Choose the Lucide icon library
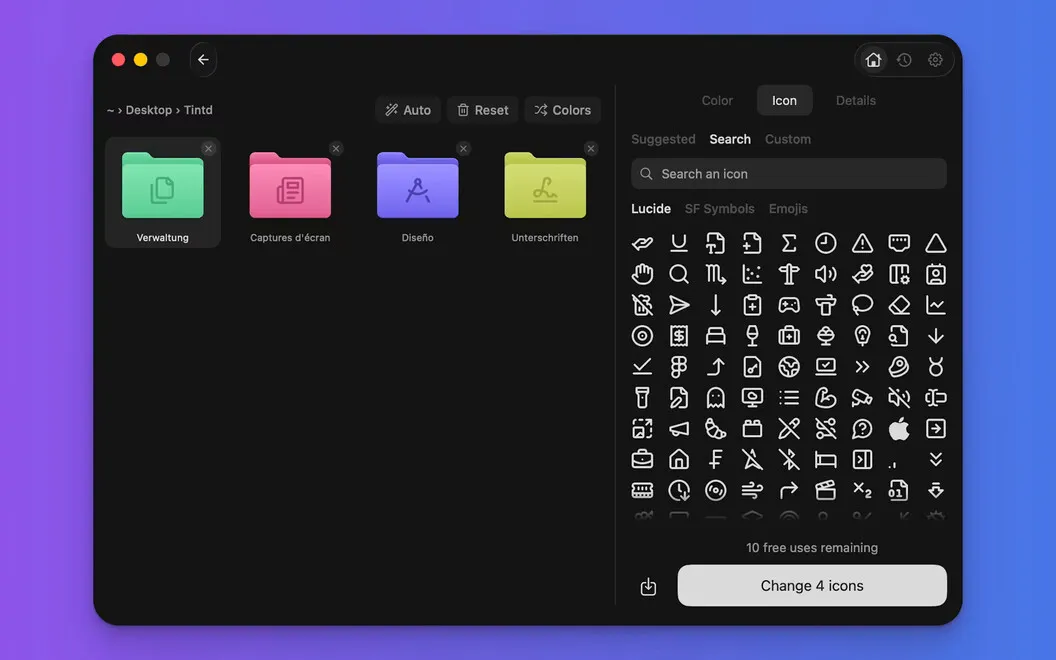Image resolution: width=1056 pixels, height=660 pixels. tap(651, 209)
